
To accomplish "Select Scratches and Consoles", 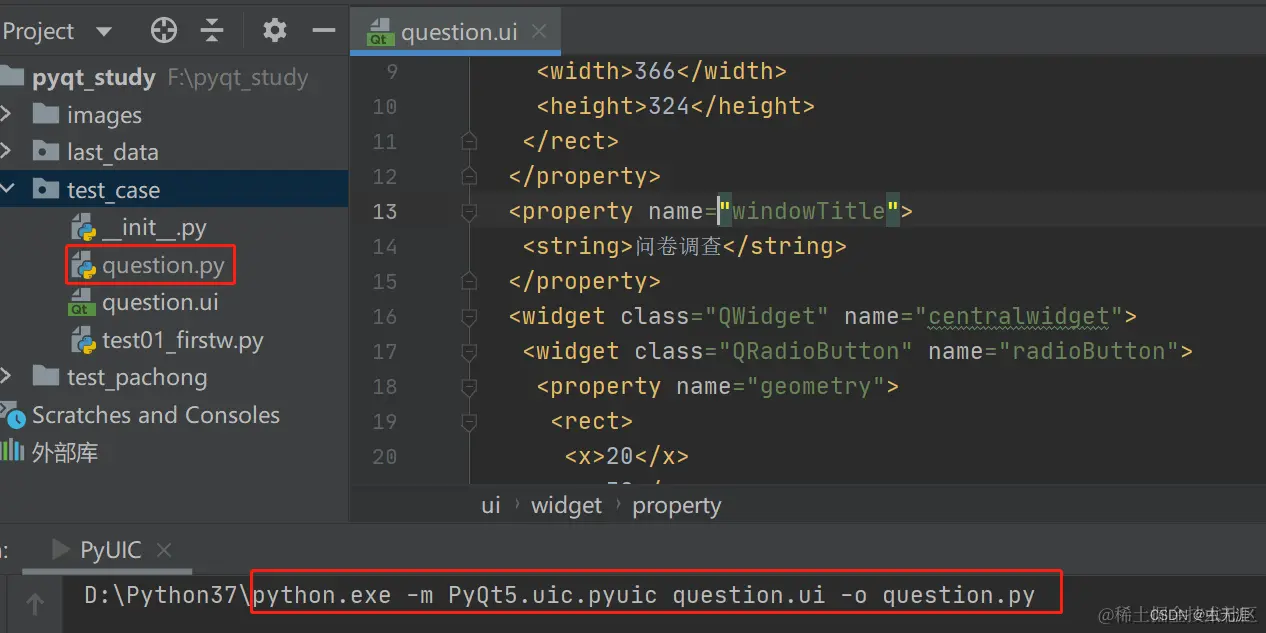I will [x=156, y=415].
